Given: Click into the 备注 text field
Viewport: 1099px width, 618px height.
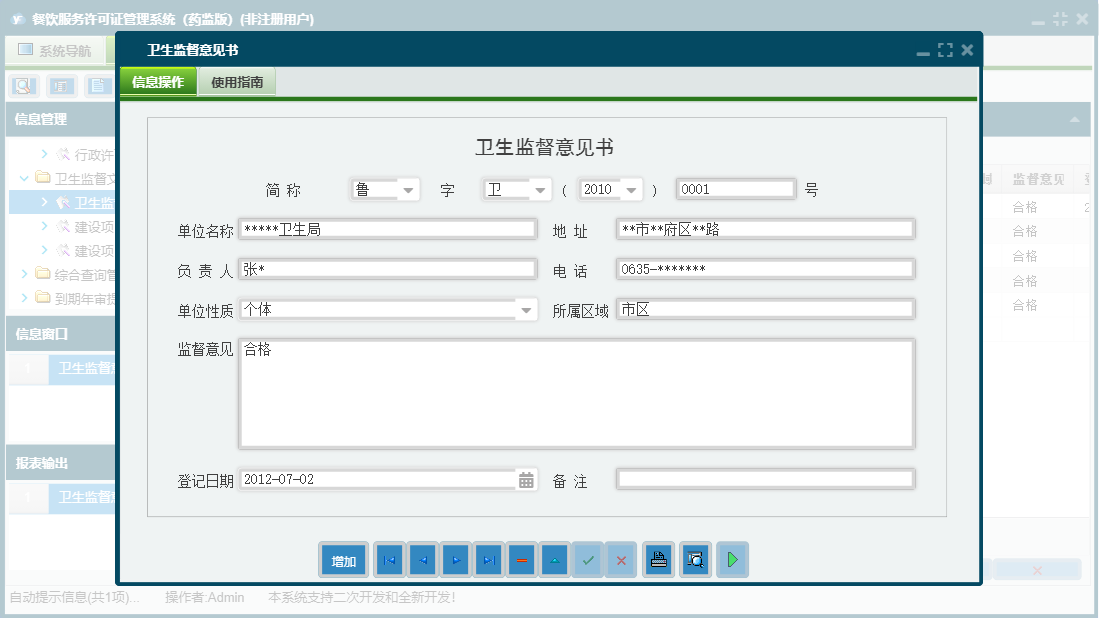Looking at the screenshot, I should tap(764, 480).
